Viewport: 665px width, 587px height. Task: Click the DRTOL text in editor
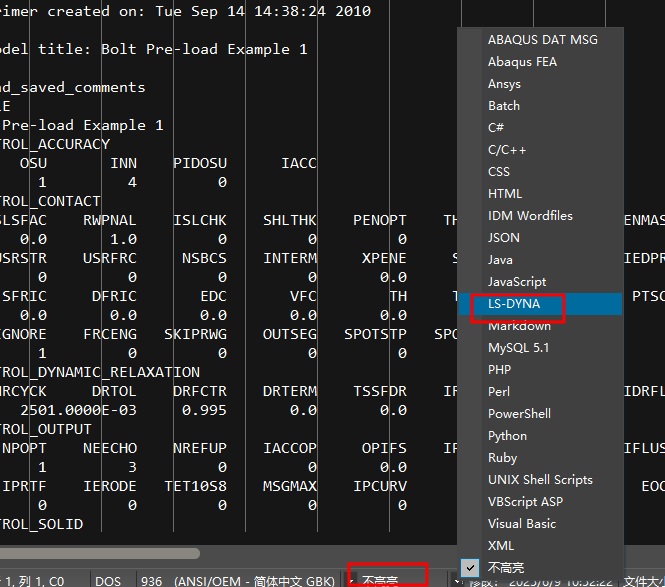pos(115,391)
